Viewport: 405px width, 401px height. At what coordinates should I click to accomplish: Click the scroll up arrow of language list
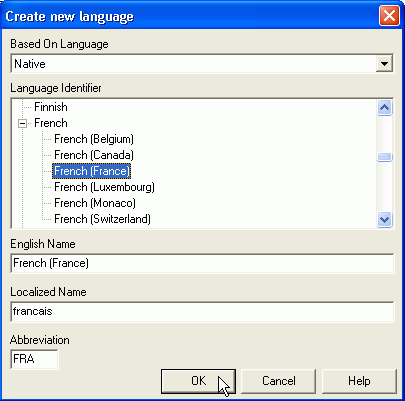(384, 108)
